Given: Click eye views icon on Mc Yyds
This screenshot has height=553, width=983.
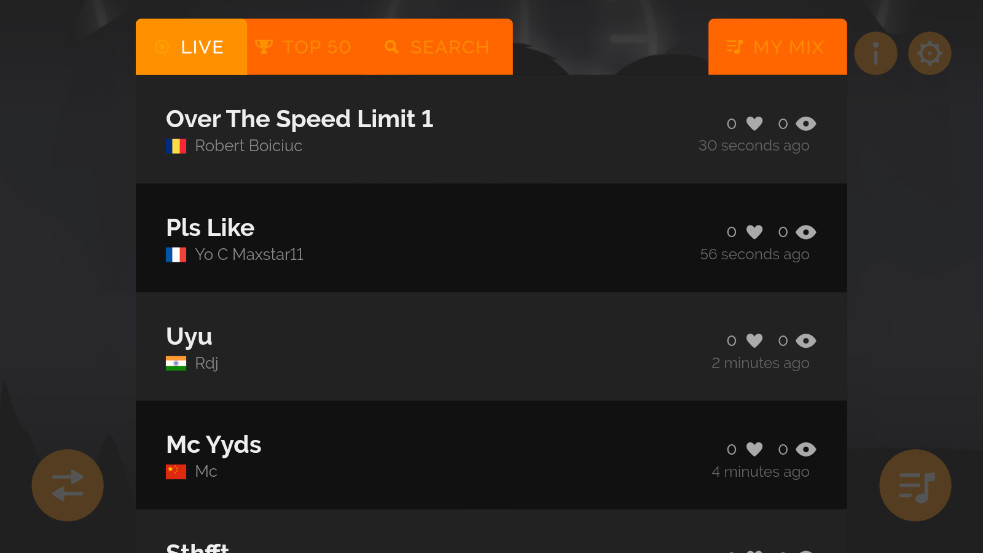Looking at the screenshot, I should tap(806, 449).
